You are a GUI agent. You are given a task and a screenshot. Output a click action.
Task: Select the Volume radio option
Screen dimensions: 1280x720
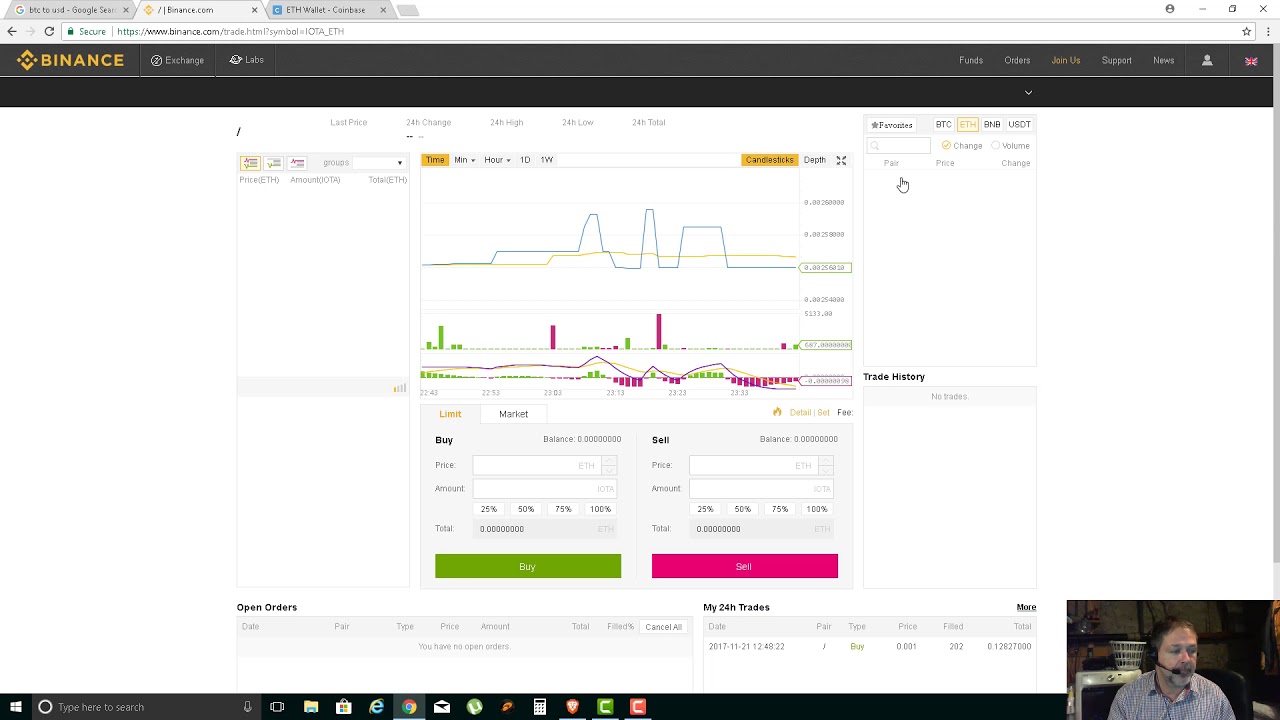click(x=1011, y=146)
